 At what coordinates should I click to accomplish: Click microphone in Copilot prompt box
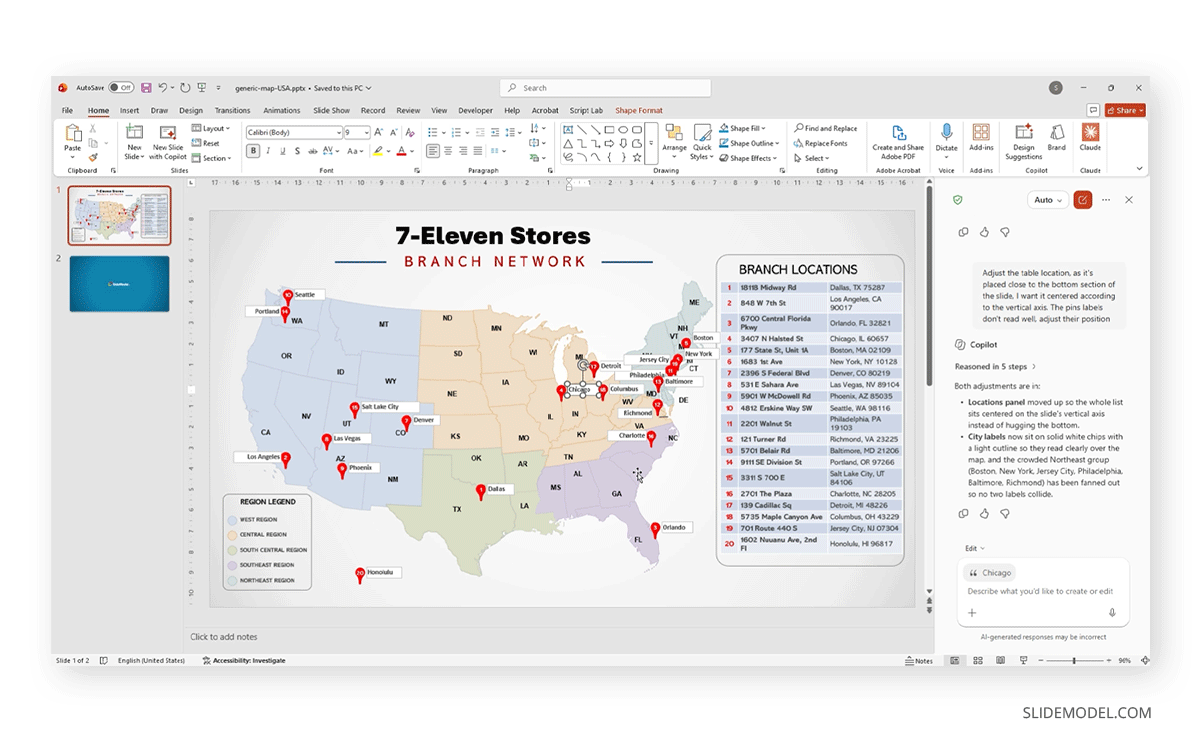(x=1111, y=613)
